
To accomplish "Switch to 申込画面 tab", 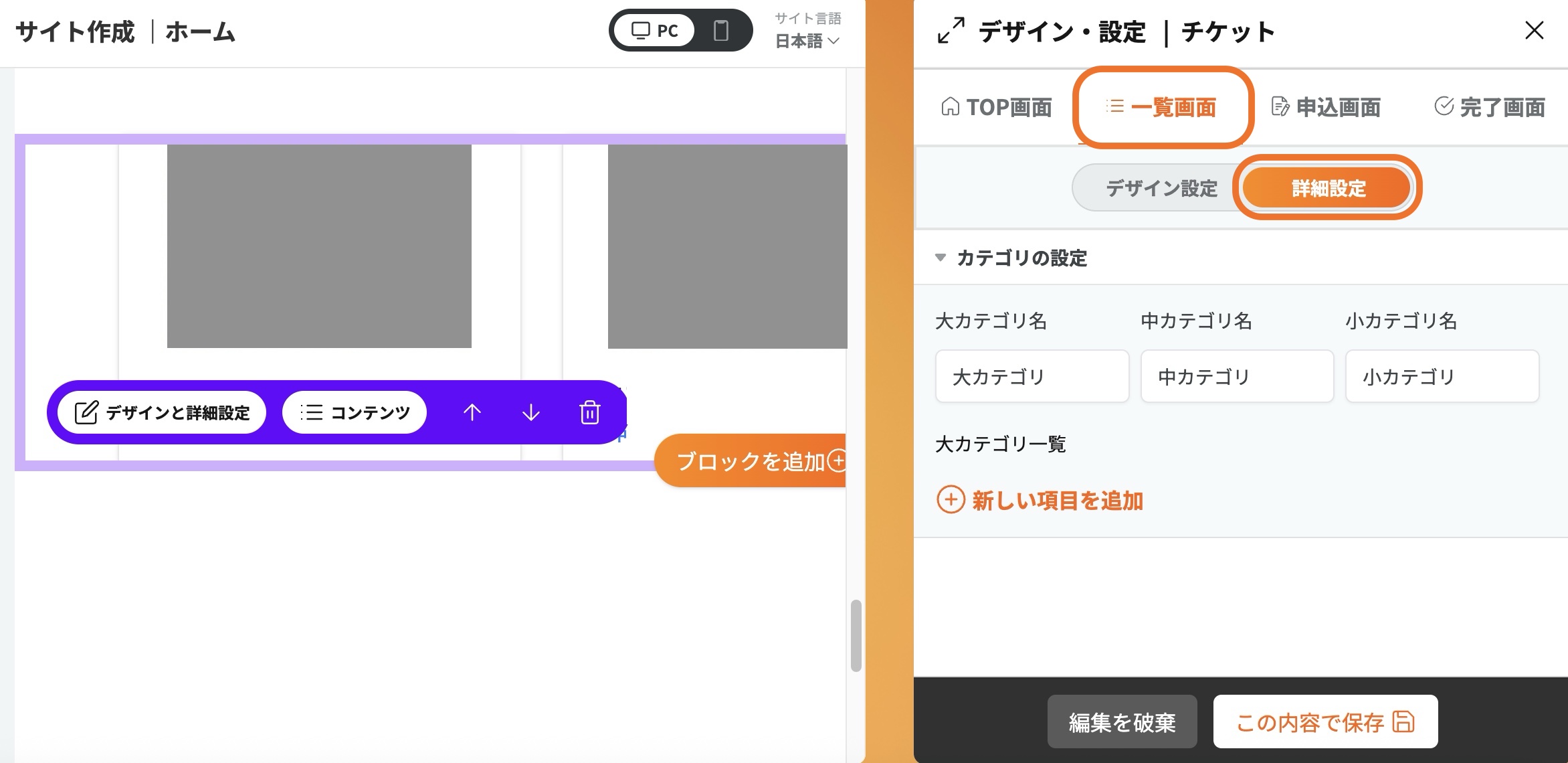I will 1326,107.
